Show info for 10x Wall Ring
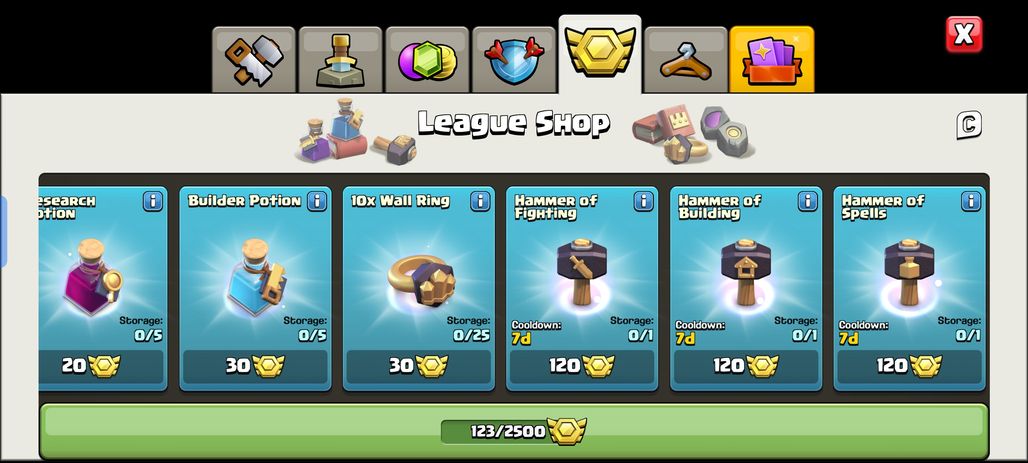This screenshot has width=1028, height=463. click(480, 201)
